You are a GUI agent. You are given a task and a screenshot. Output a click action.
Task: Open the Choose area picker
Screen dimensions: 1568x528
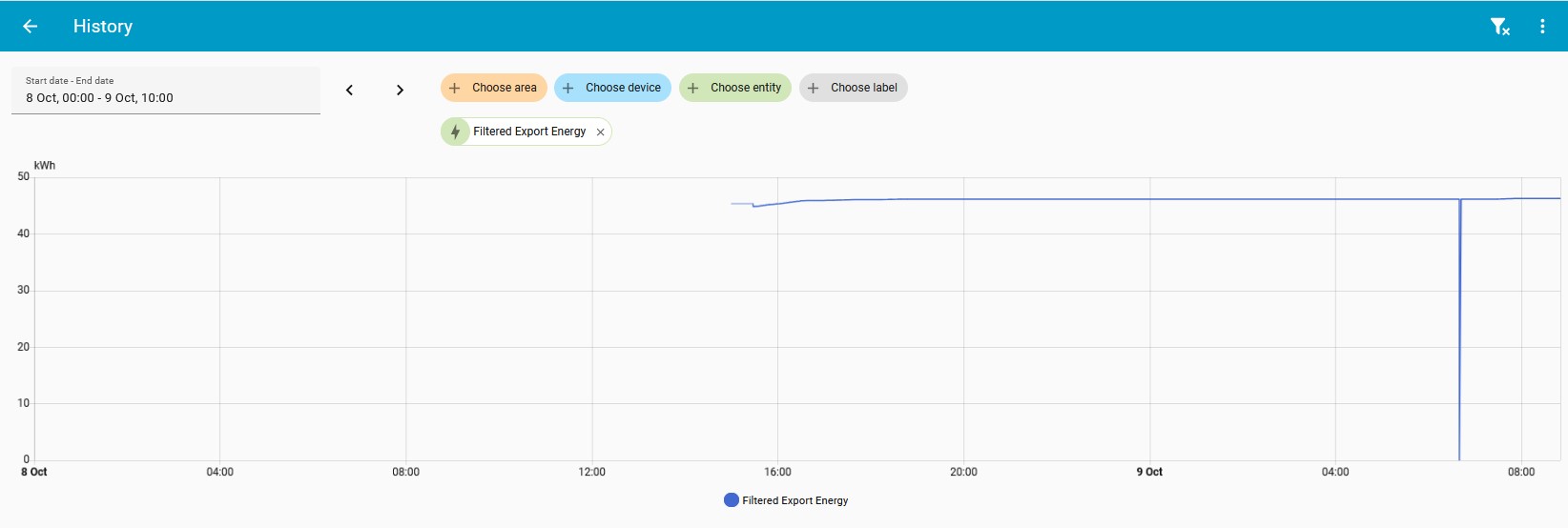(x=494, y=88)
